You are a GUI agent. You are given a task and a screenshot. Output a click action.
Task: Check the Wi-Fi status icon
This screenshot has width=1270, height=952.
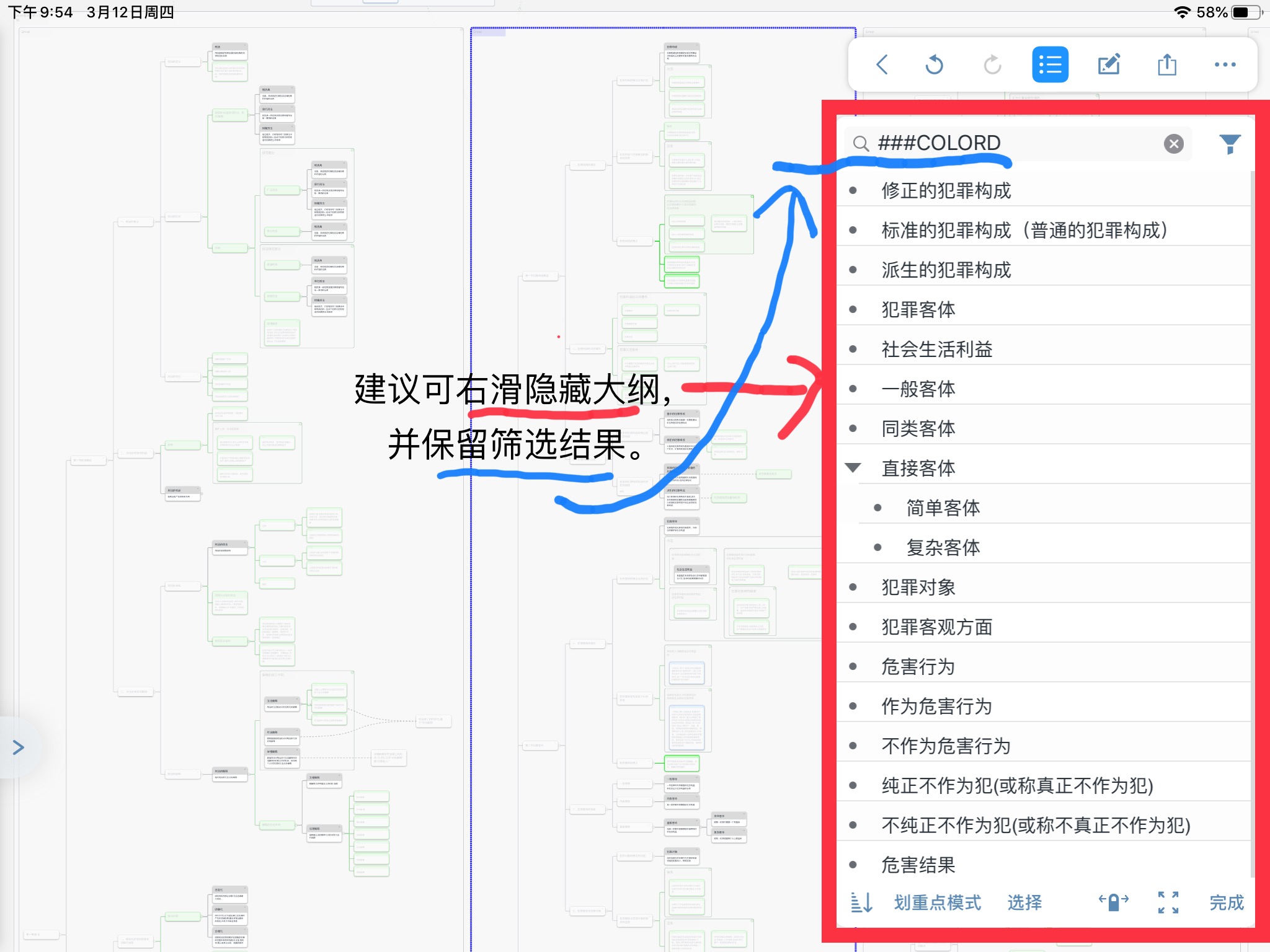[1182, 12]
